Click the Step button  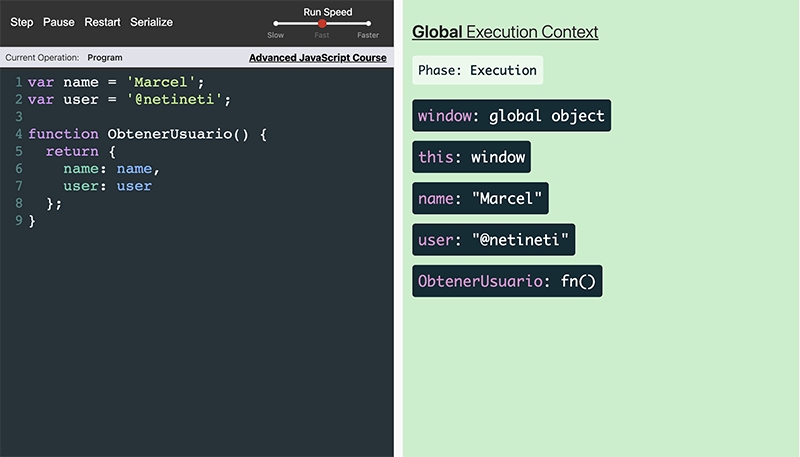pyautogui.click(x=21, y=22)
